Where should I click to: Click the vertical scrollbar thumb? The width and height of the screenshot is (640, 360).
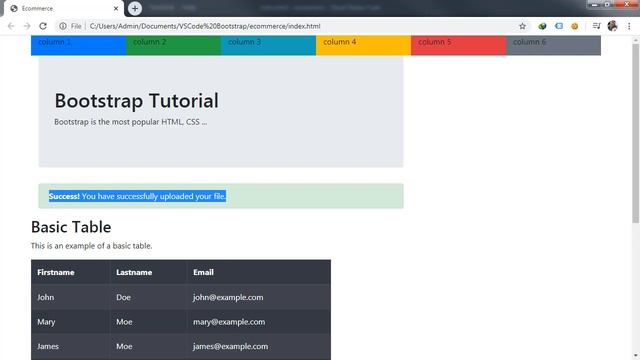[x=636, y=133]
